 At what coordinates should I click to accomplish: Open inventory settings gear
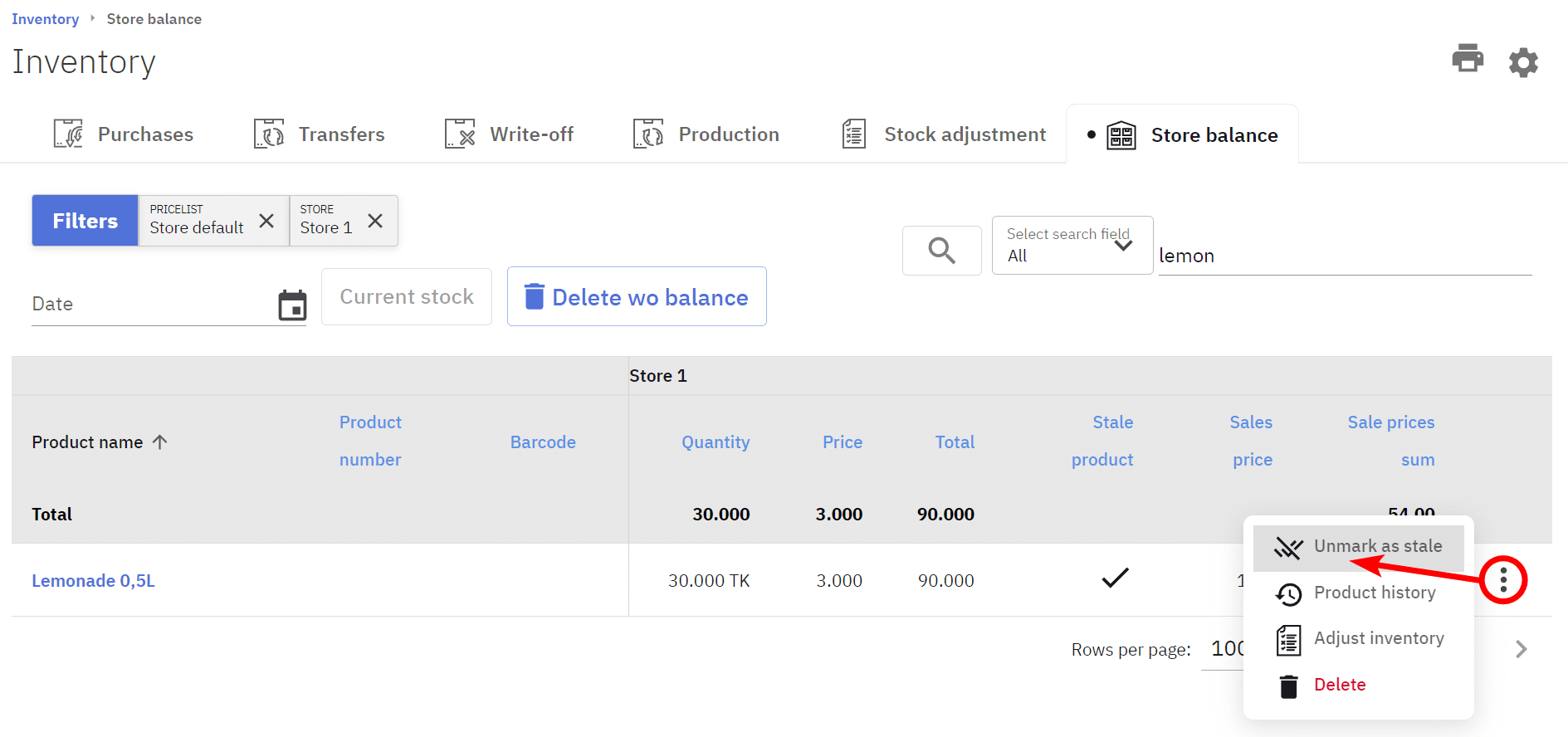[x=1523, y=62]
